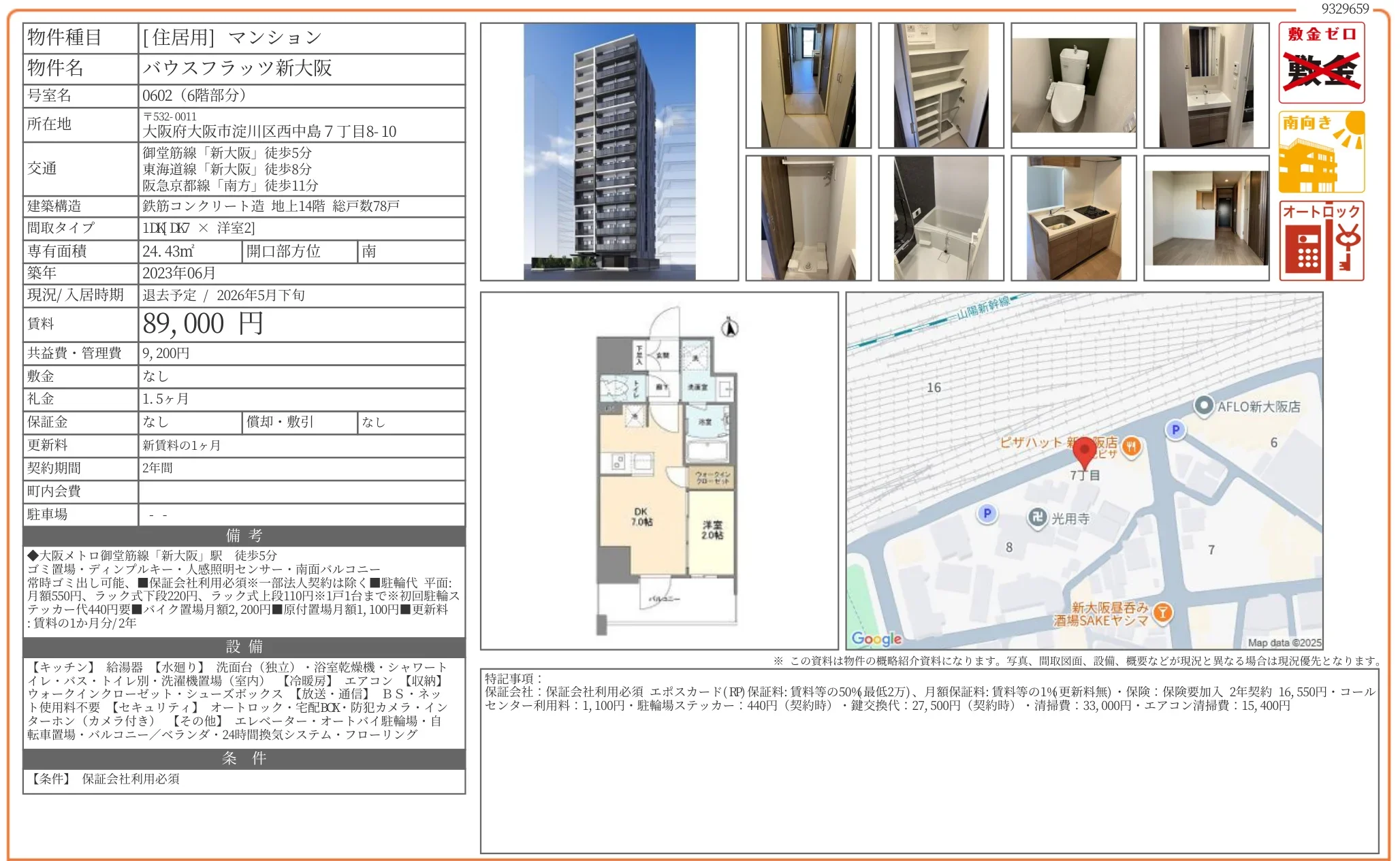Open the washbasin vanity photo thumbnail

1206,86
